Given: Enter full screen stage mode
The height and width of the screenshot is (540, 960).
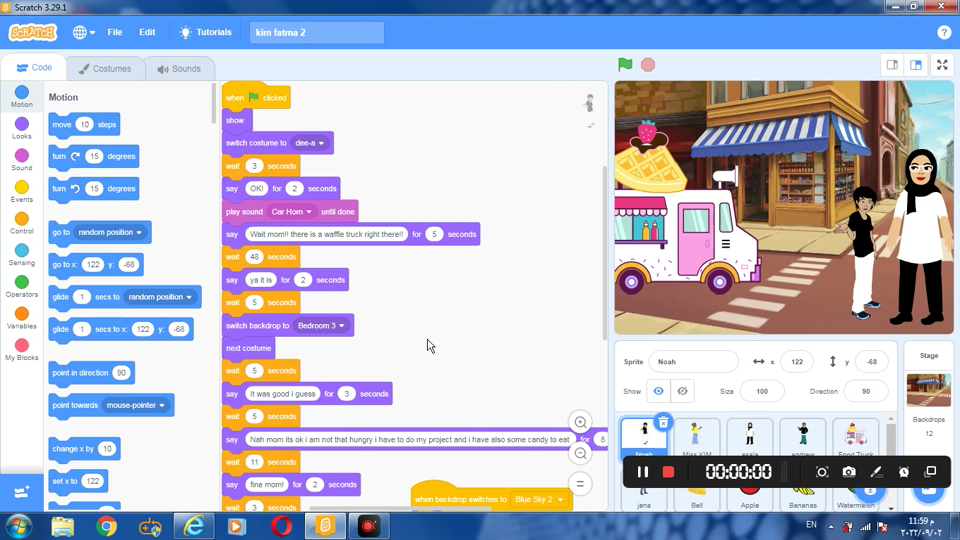Looking at the screenshot, I should pos(942,65).
